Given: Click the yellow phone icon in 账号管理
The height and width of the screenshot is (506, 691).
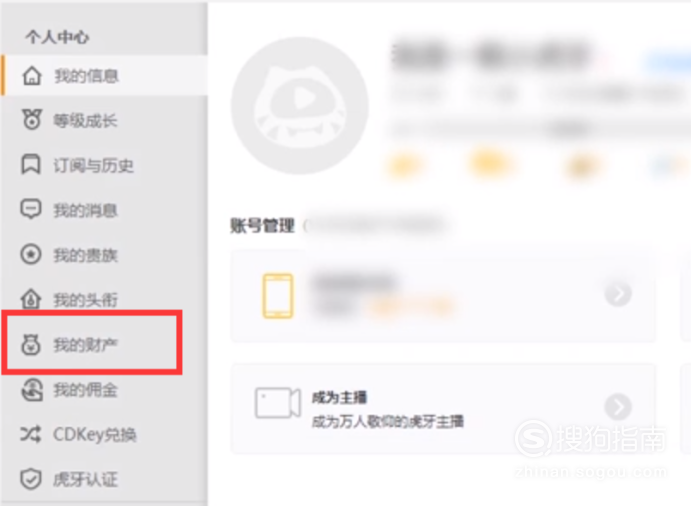Looking at the screenshot, I should pyautogui.click(x=278, y=296).
